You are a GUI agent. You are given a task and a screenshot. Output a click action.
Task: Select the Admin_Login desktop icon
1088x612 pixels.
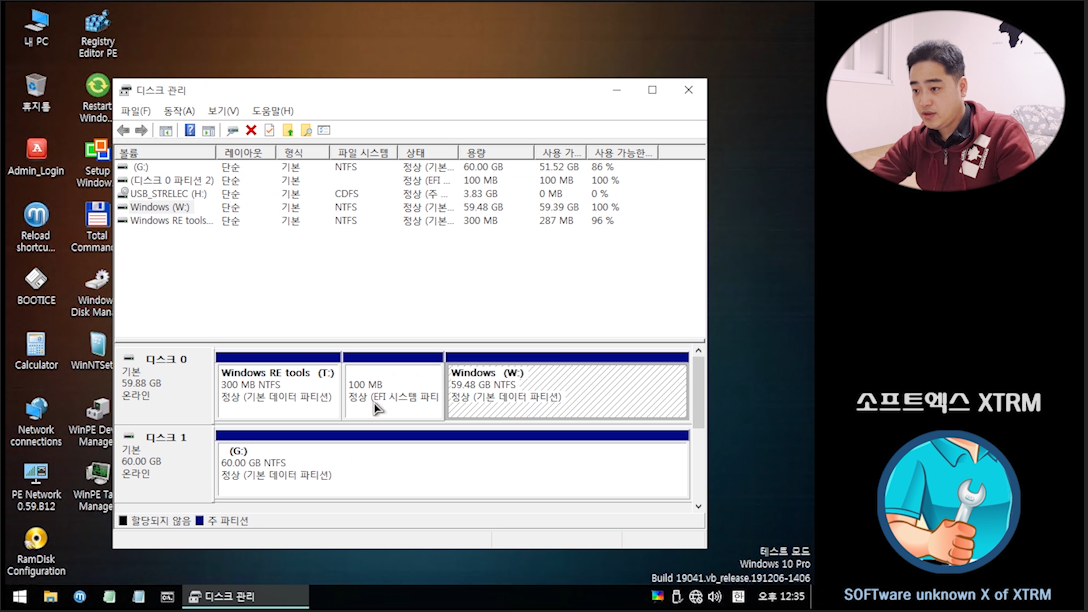click(36, 157)
